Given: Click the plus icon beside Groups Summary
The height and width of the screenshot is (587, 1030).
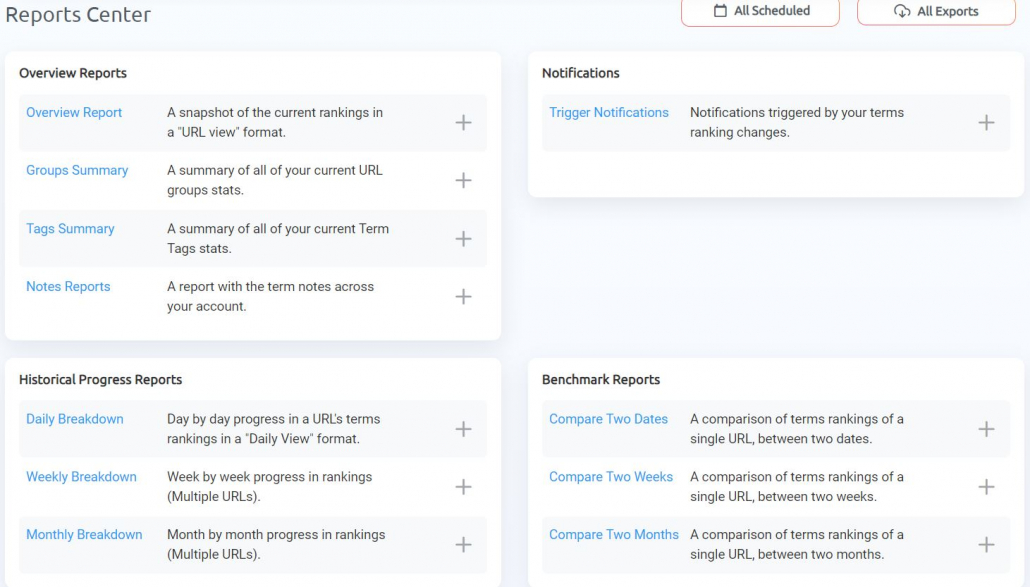Looking at the screenshot, I should coord(463,181).
